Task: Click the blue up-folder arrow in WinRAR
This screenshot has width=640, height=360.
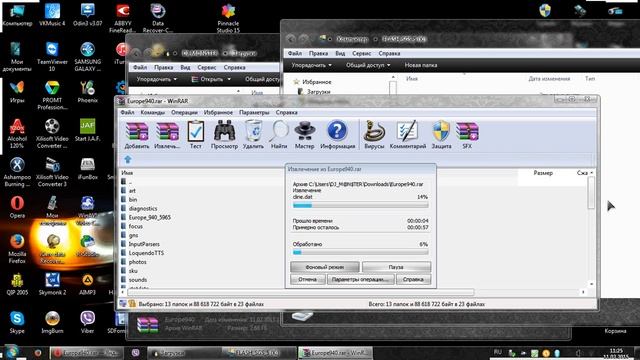Action: [x=128, y=160]
